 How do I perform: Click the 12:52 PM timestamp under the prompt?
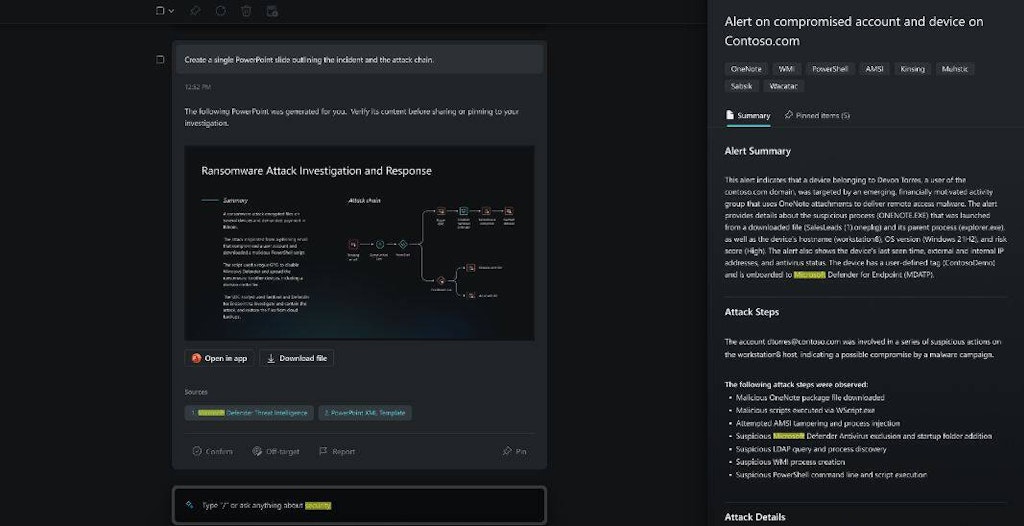[x=197, y=87]
